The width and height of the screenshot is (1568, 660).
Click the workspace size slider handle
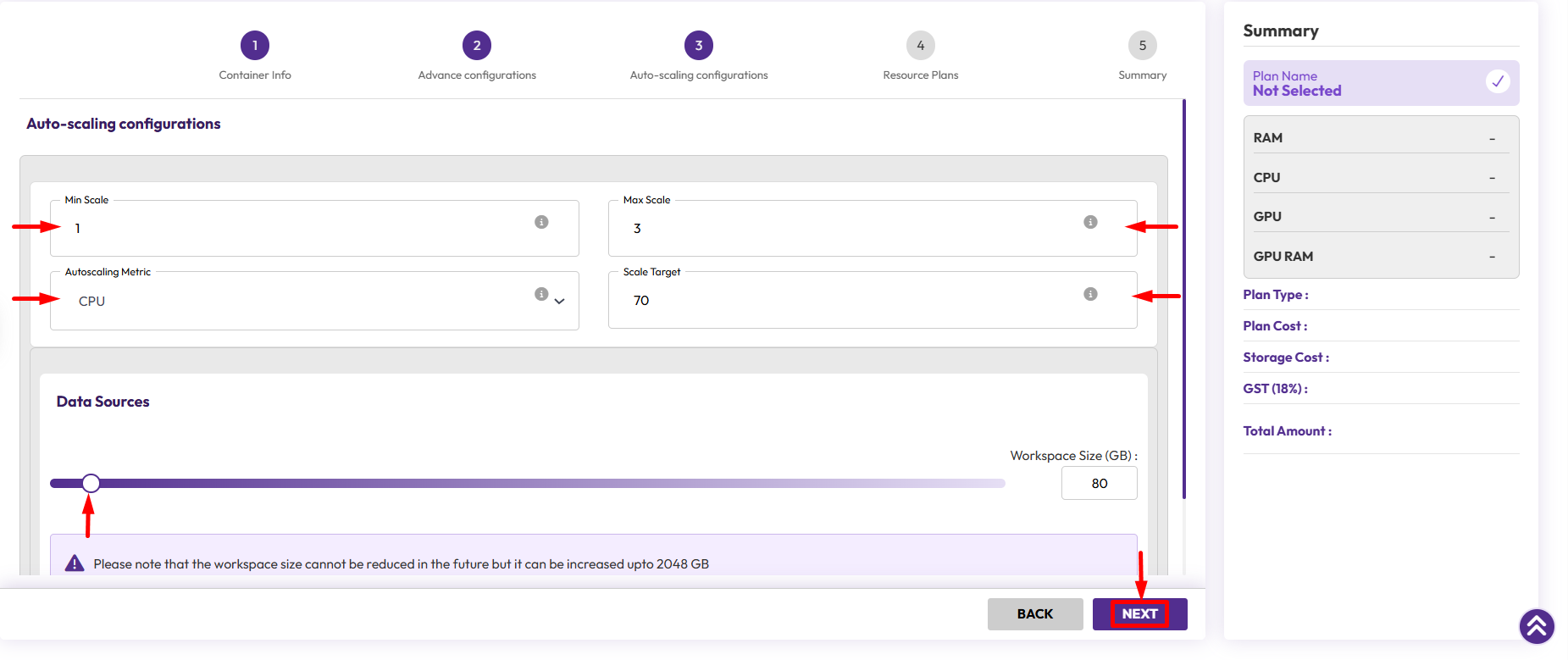(x=91, y=483)
